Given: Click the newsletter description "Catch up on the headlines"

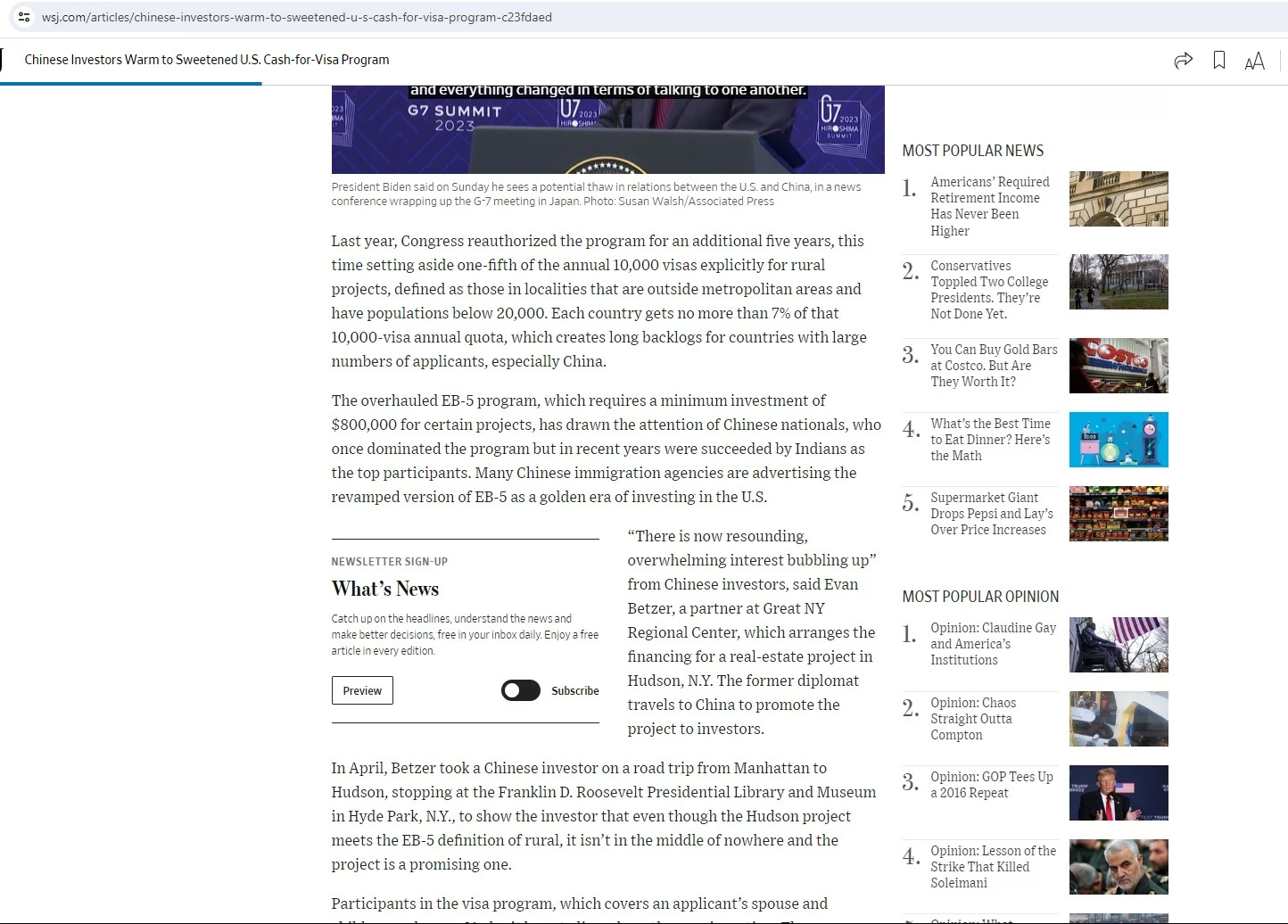Looking at the screenshot, I should (x=465, y=634).
